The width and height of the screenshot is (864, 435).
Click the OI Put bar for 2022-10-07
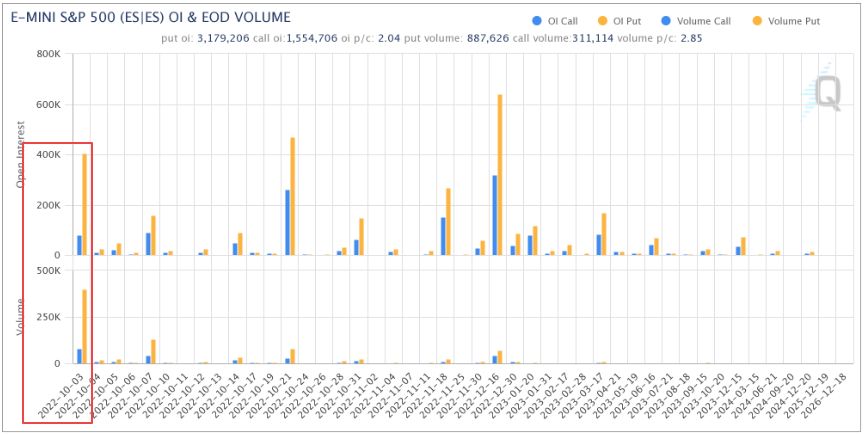coord(153,235)
